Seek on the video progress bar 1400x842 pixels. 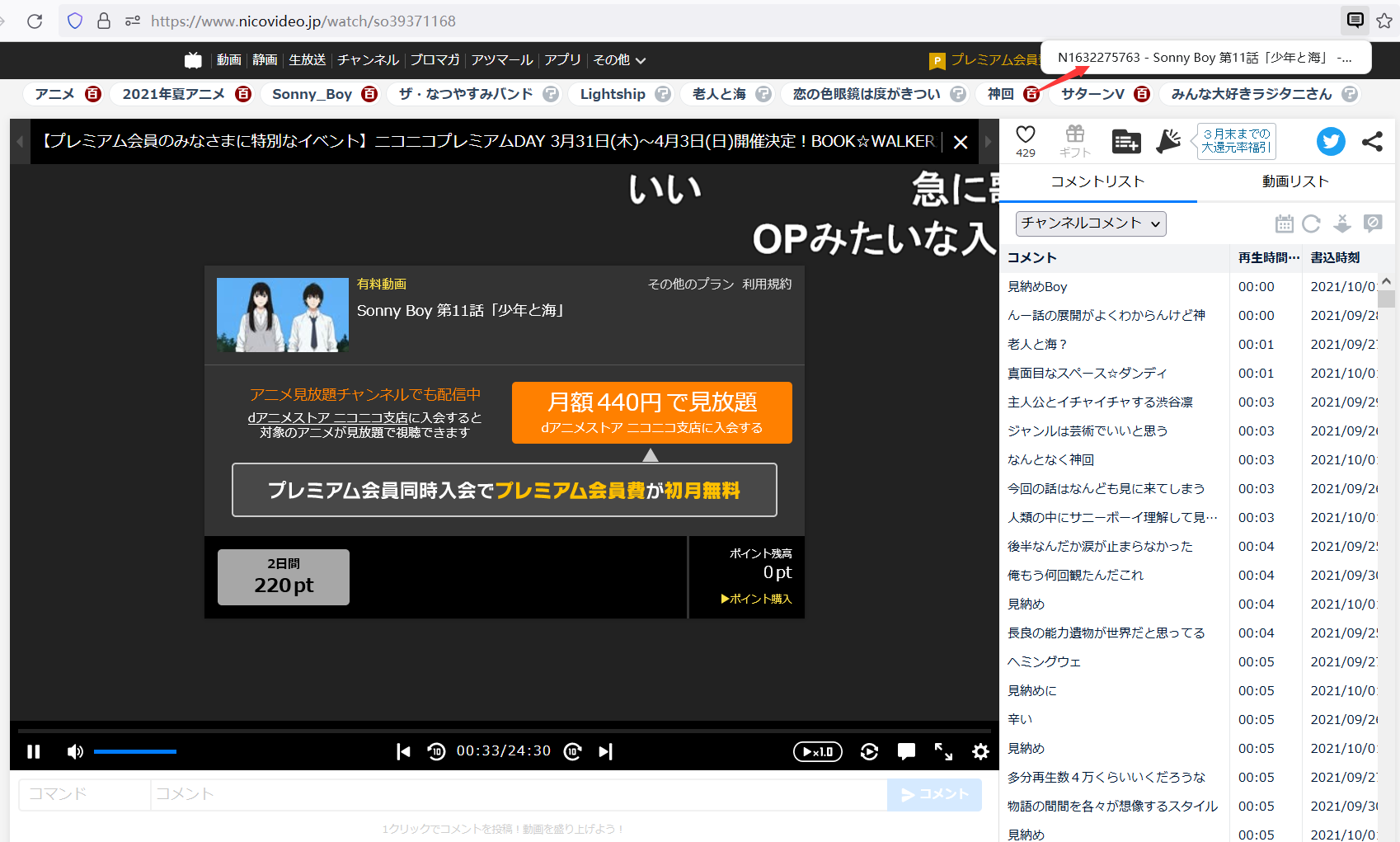(x=505, y=731)
